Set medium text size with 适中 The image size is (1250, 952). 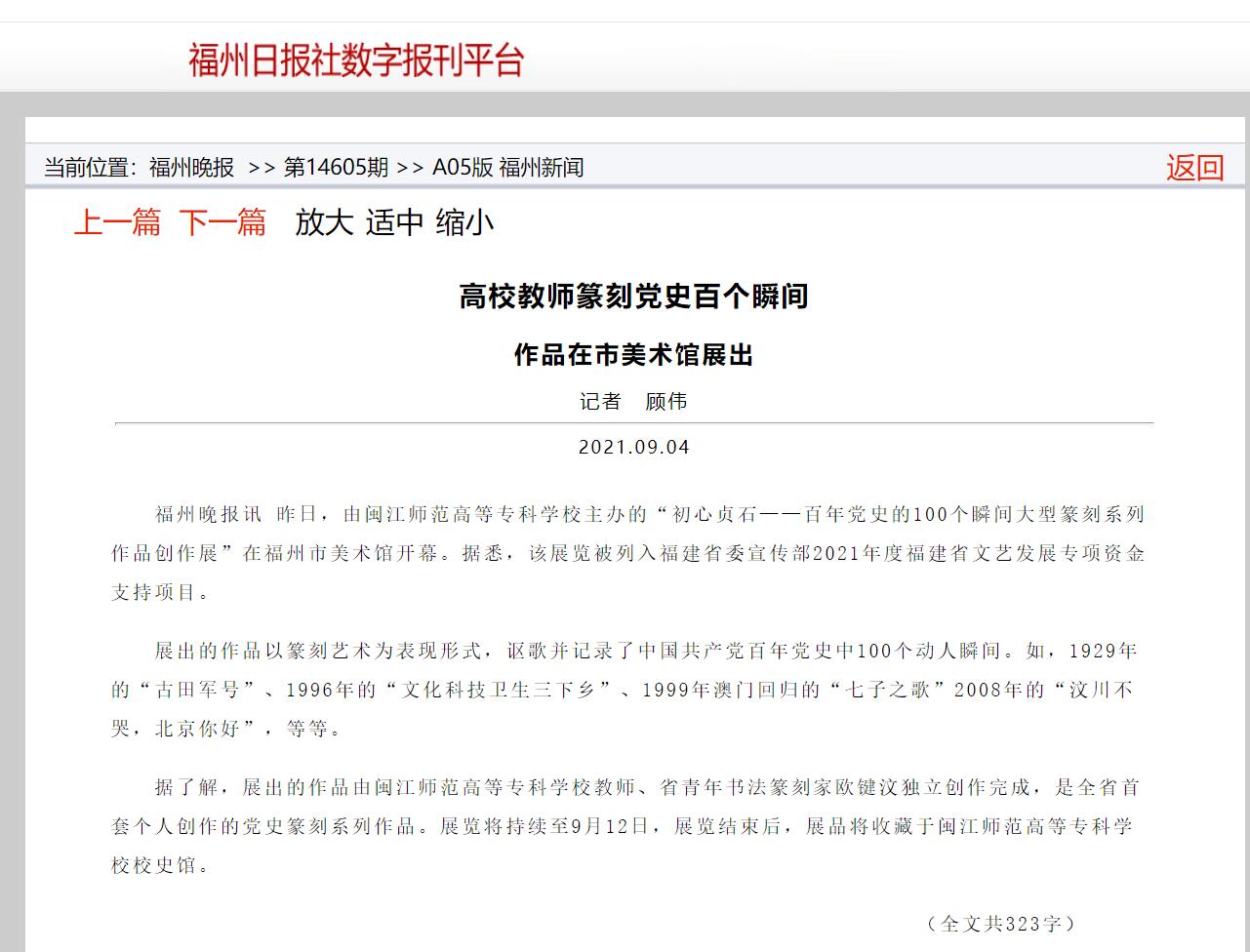click(x=394, y=222)
